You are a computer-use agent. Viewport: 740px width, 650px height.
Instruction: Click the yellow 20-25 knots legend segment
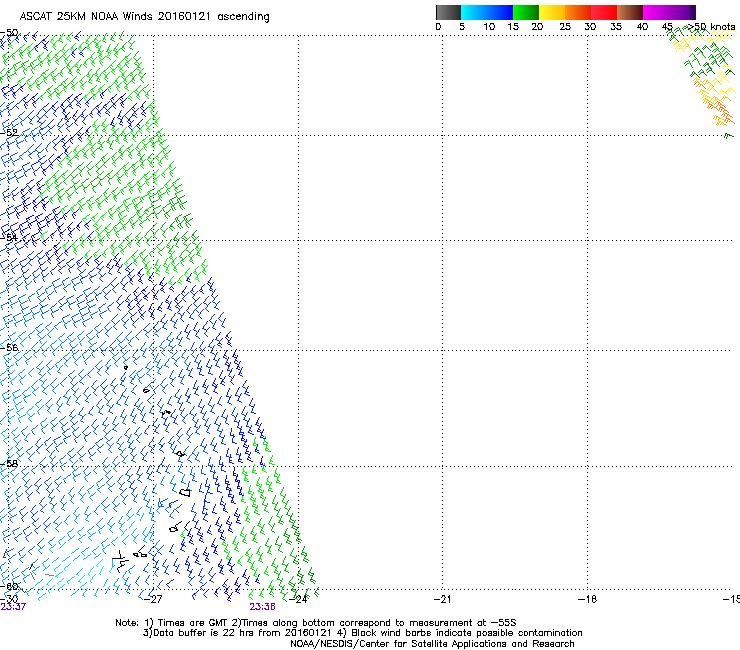click(x=552, y=12)
